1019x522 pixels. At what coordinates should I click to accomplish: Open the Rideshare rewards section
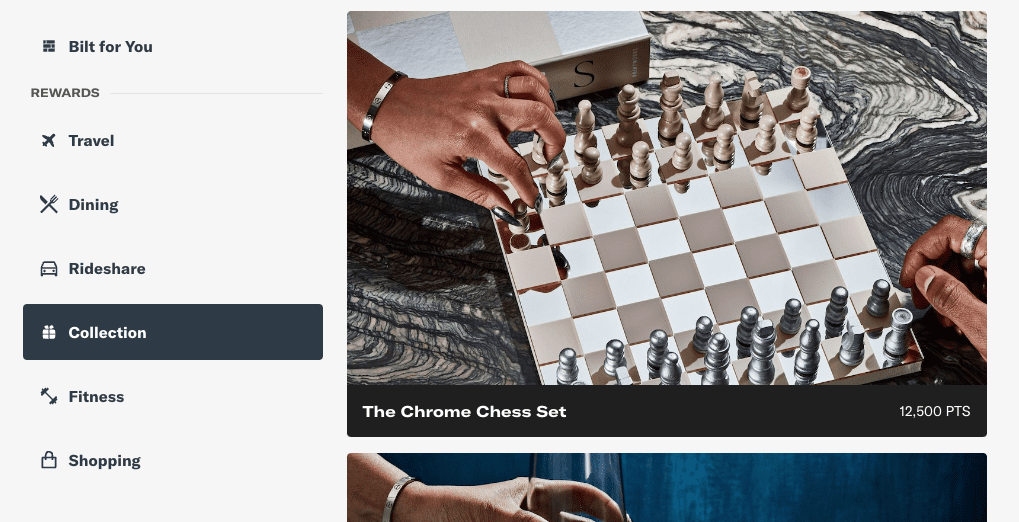173,268
